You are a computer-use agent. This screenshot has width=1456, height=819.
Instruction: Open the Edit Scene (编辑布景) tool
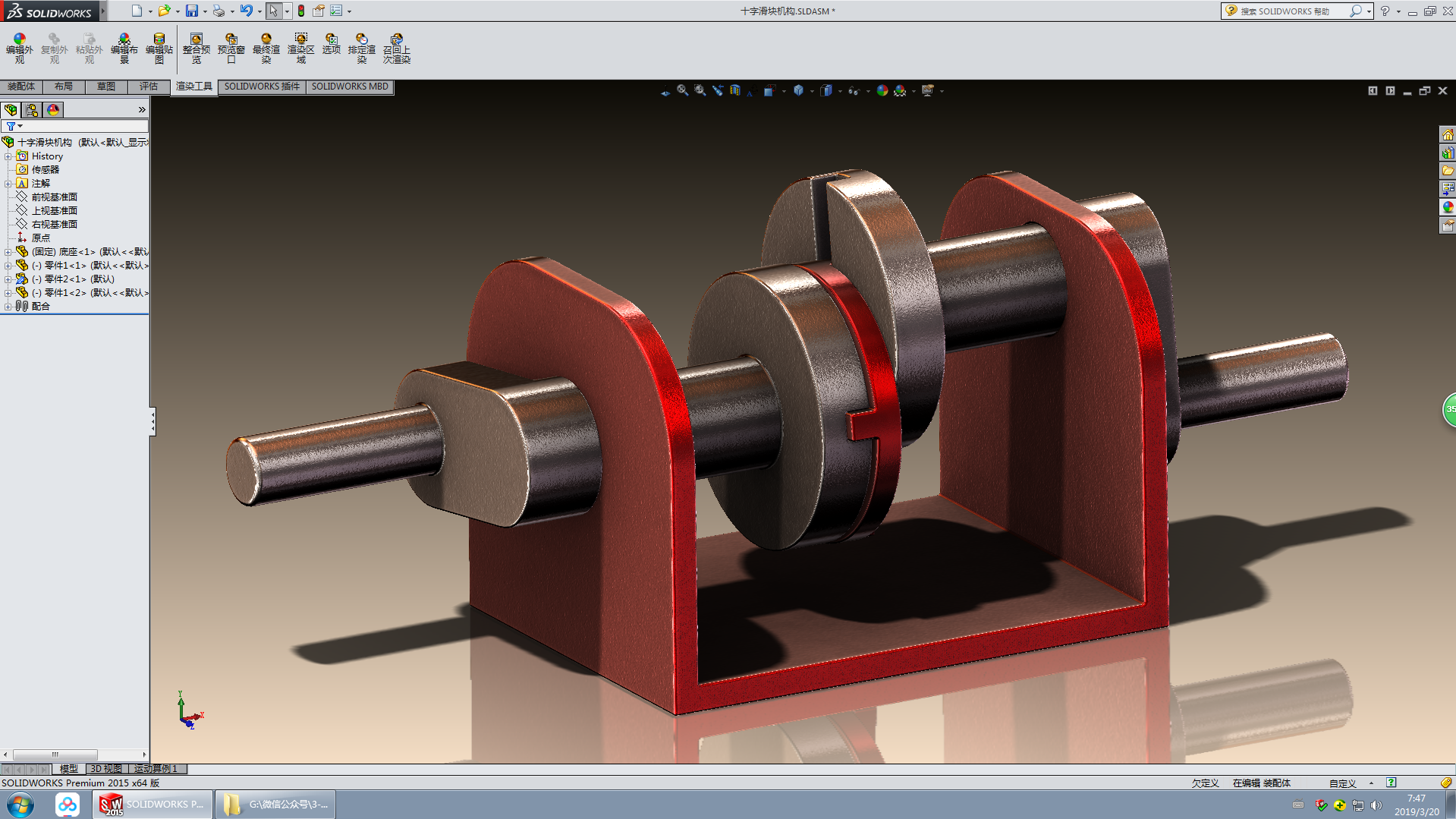click(124, 49)
